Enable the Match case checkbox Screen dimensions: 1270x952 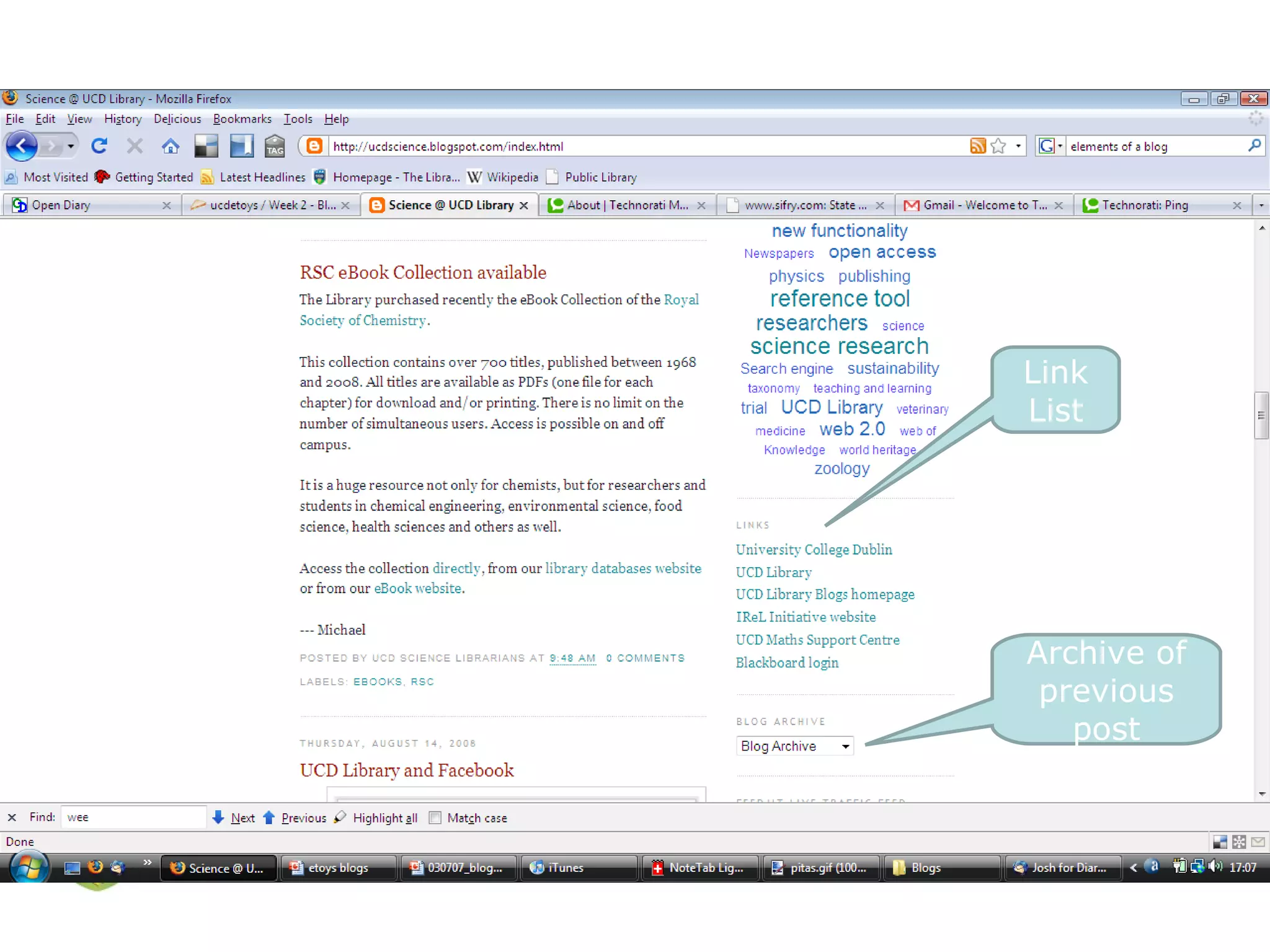coord(435,818)
